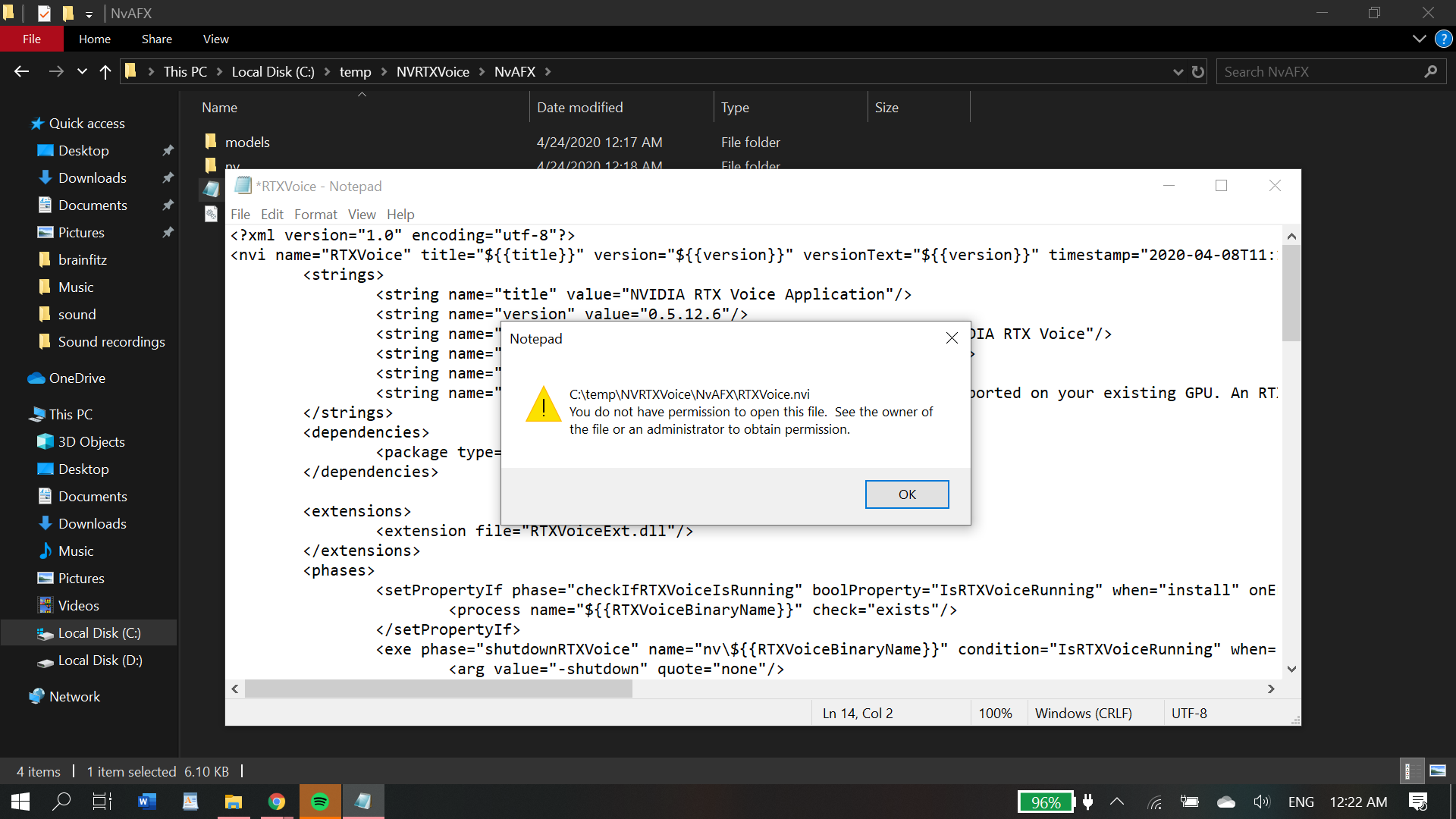Sort files by the Name column
The height and width of the screenshot is (819, 1456).
(219, 108)
